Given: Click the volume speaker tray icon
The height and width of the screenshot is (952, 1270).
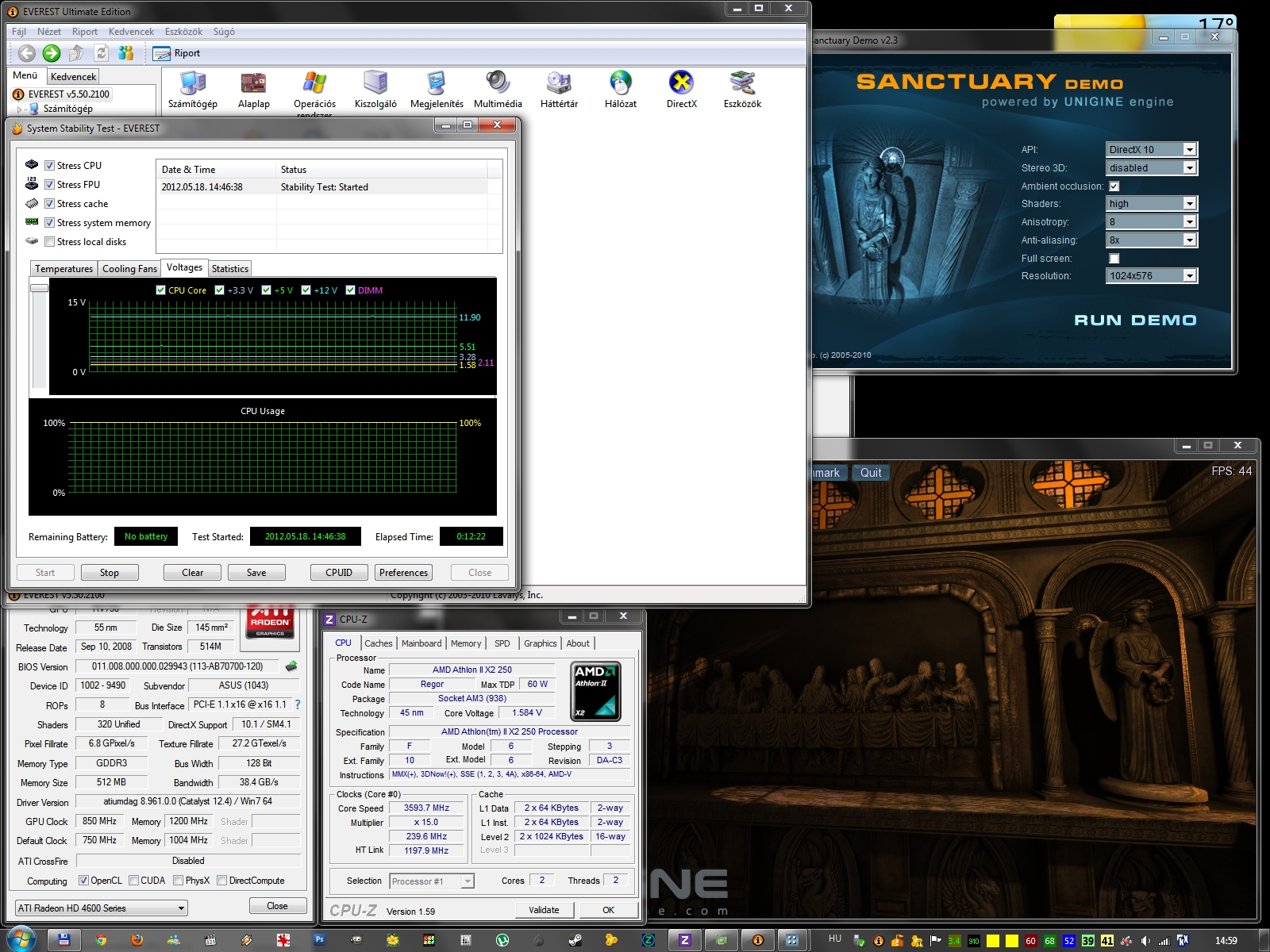Looking at the screenshot, I should coord(1145,941).
